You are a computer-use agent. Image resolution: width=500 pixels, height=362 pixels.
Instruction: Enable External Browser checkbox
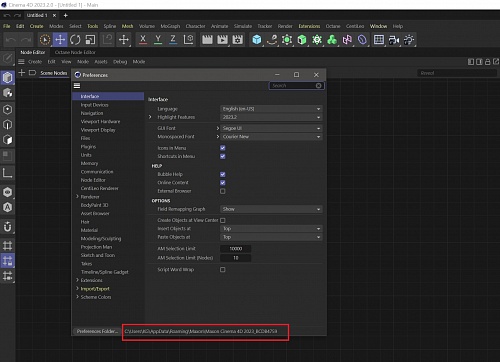click(223, 191)
